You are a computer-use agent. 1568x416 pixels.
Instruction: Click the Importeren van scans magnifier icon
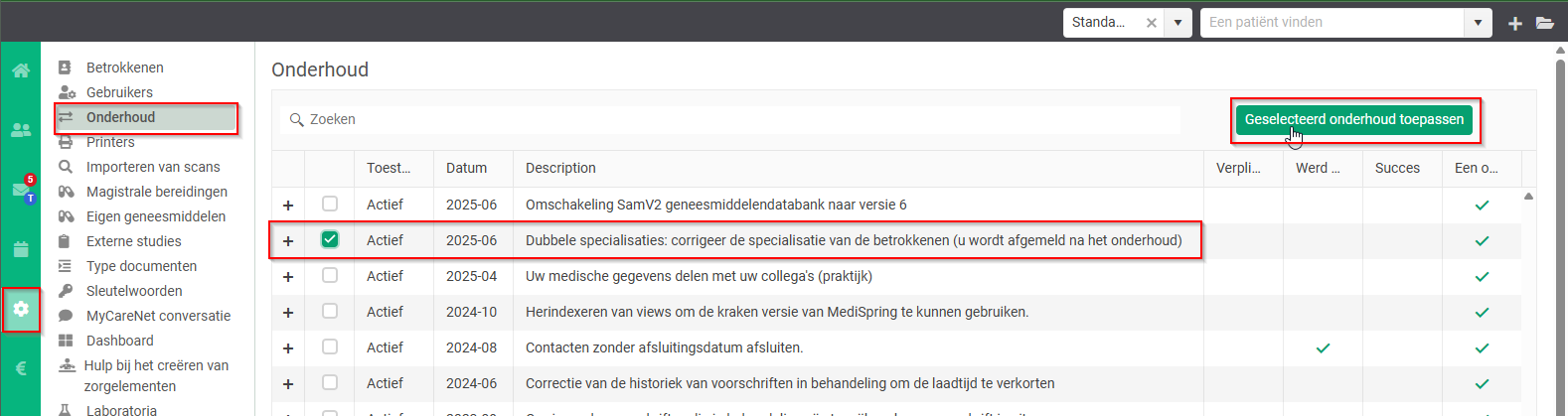point(66,167)
